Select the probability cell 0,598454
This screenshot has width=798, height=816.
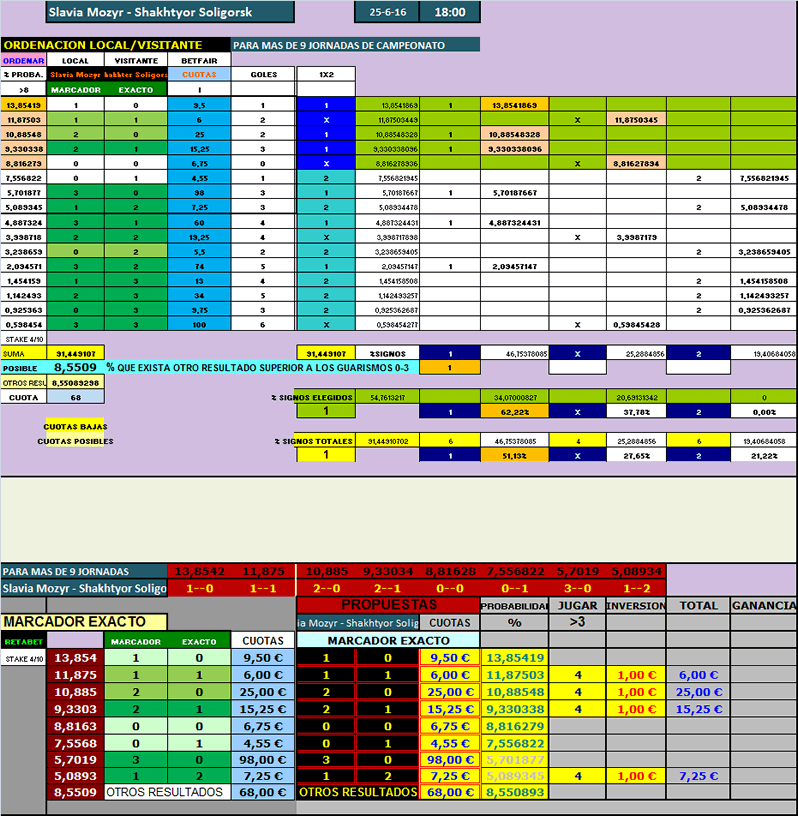point(23,325)
